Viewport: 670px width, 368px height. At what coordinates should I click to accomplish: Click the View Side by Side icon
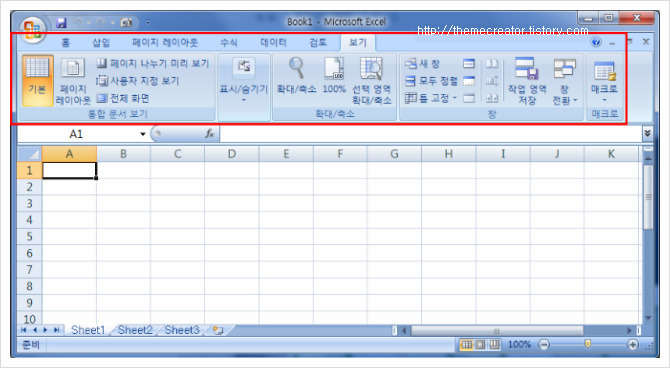coord(492,64)
